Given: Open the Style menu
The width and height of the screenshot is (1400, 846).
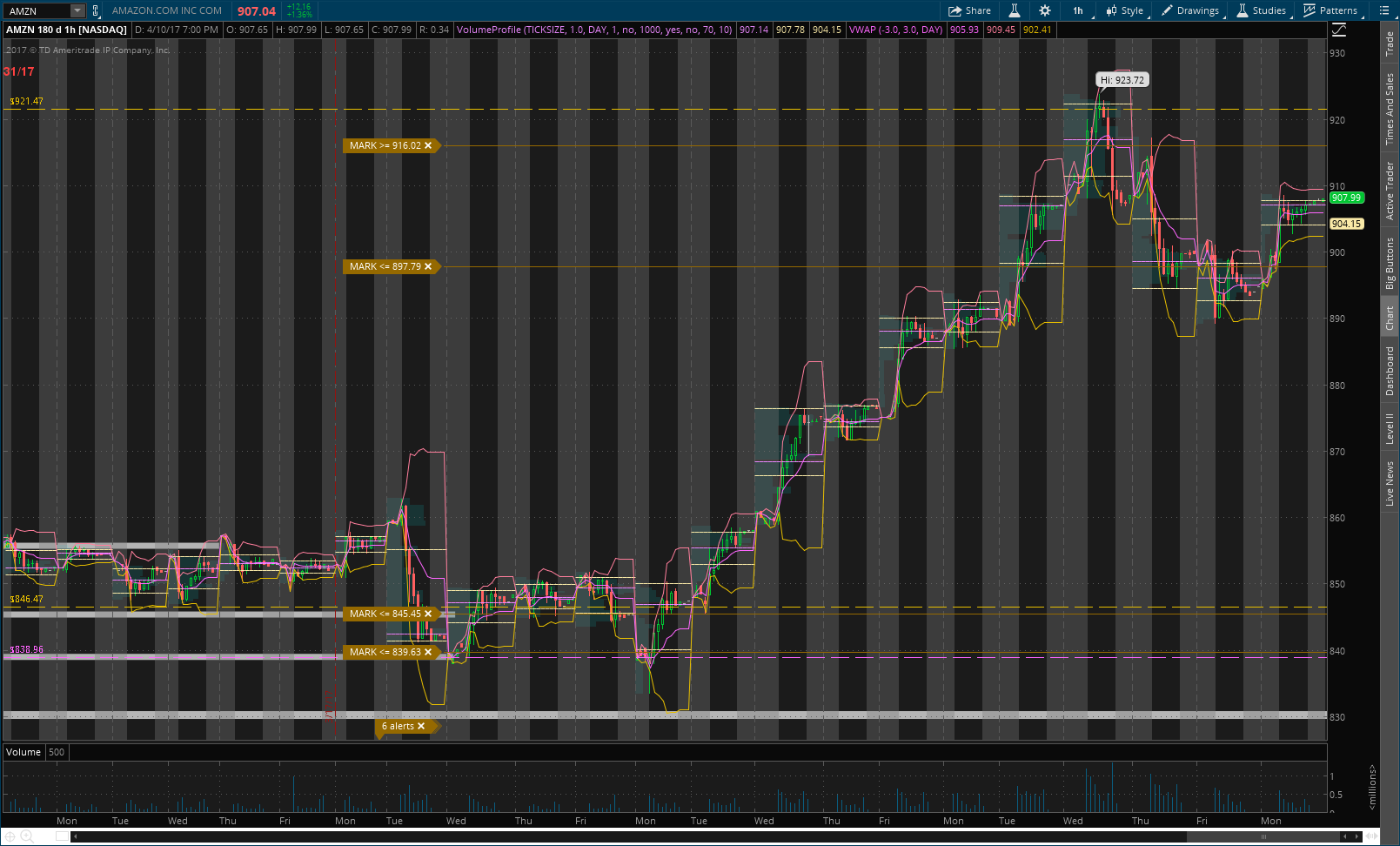Looking at the screenshot, I should tap(1125, 10).
